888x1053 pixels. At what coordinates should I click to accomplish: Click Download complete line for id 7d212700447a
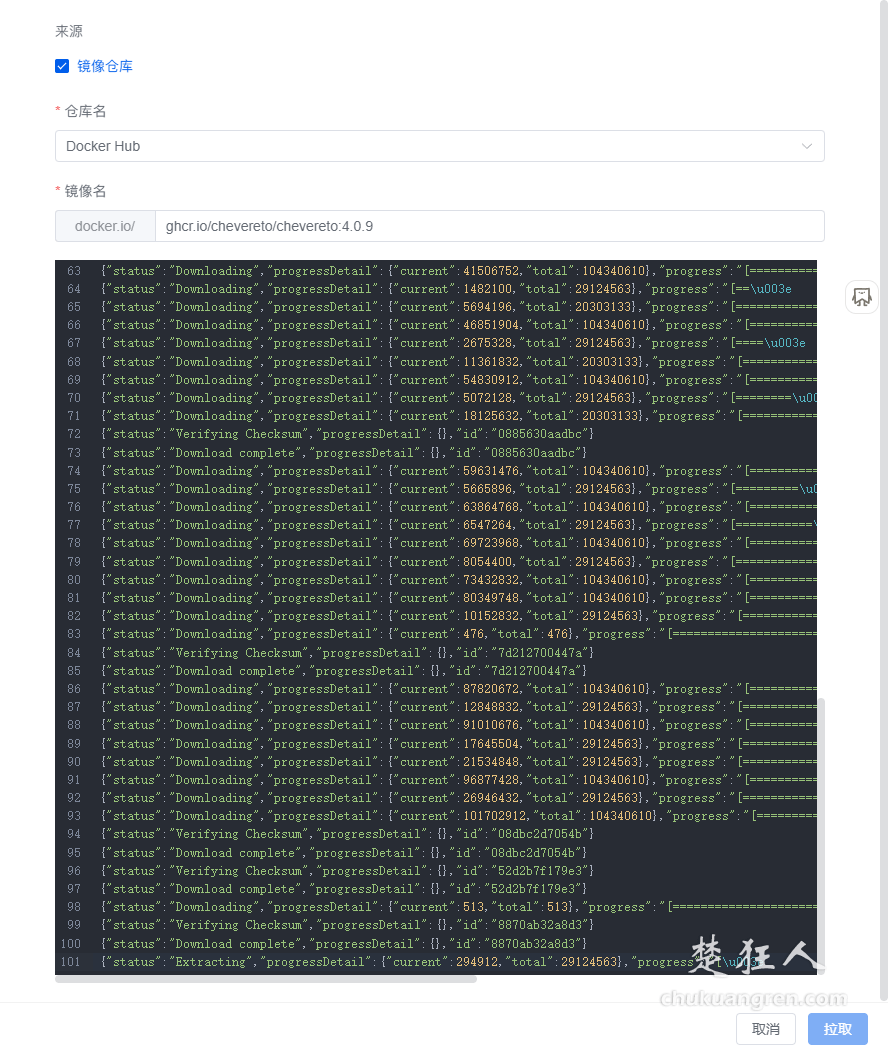[x=344, y=671]
